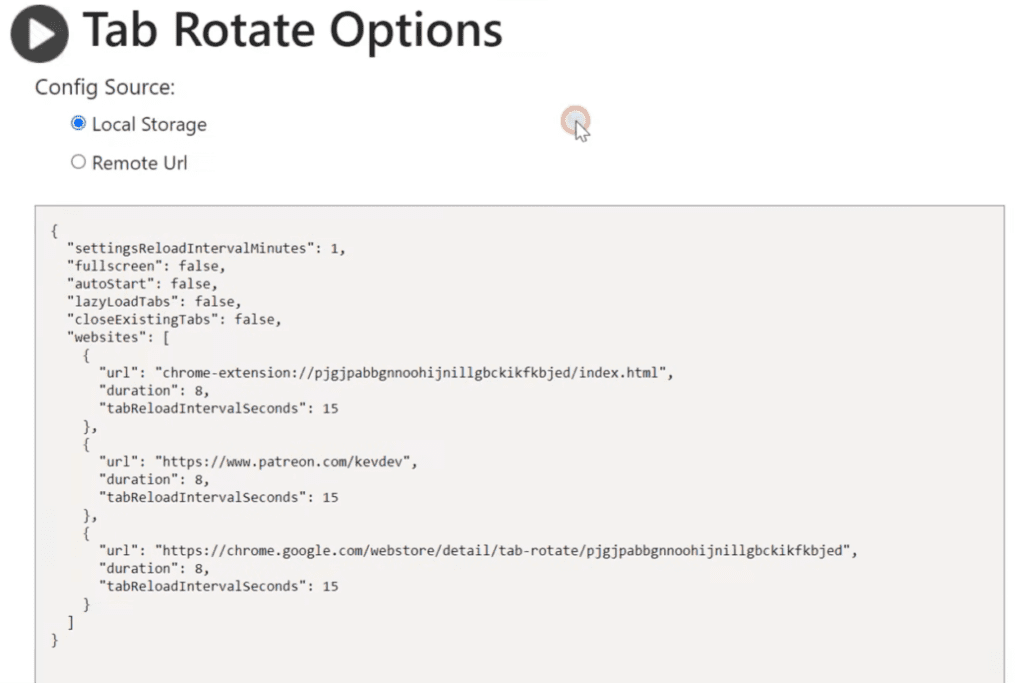The width and height of the screenshot is (1024, 683).
Task: Click the chrome-extension index.html url line
Action: coord(386,373)
